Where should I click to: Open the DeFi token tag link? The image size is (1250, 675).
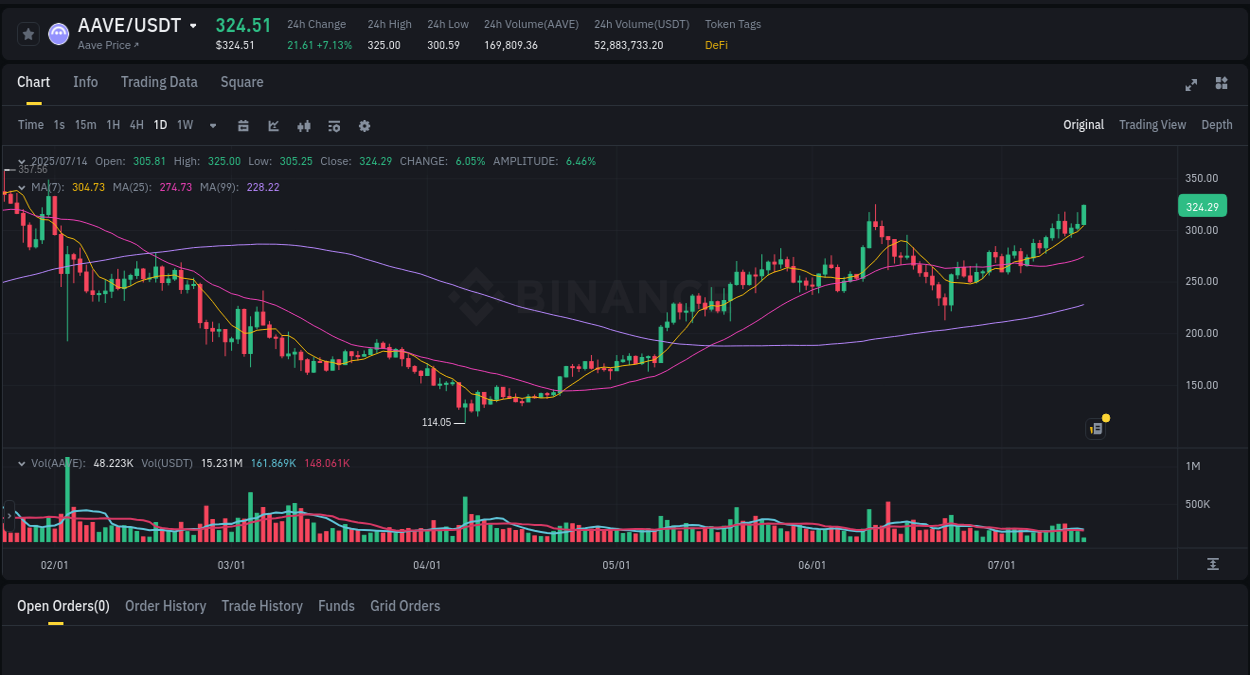click(x=716, y=45)
